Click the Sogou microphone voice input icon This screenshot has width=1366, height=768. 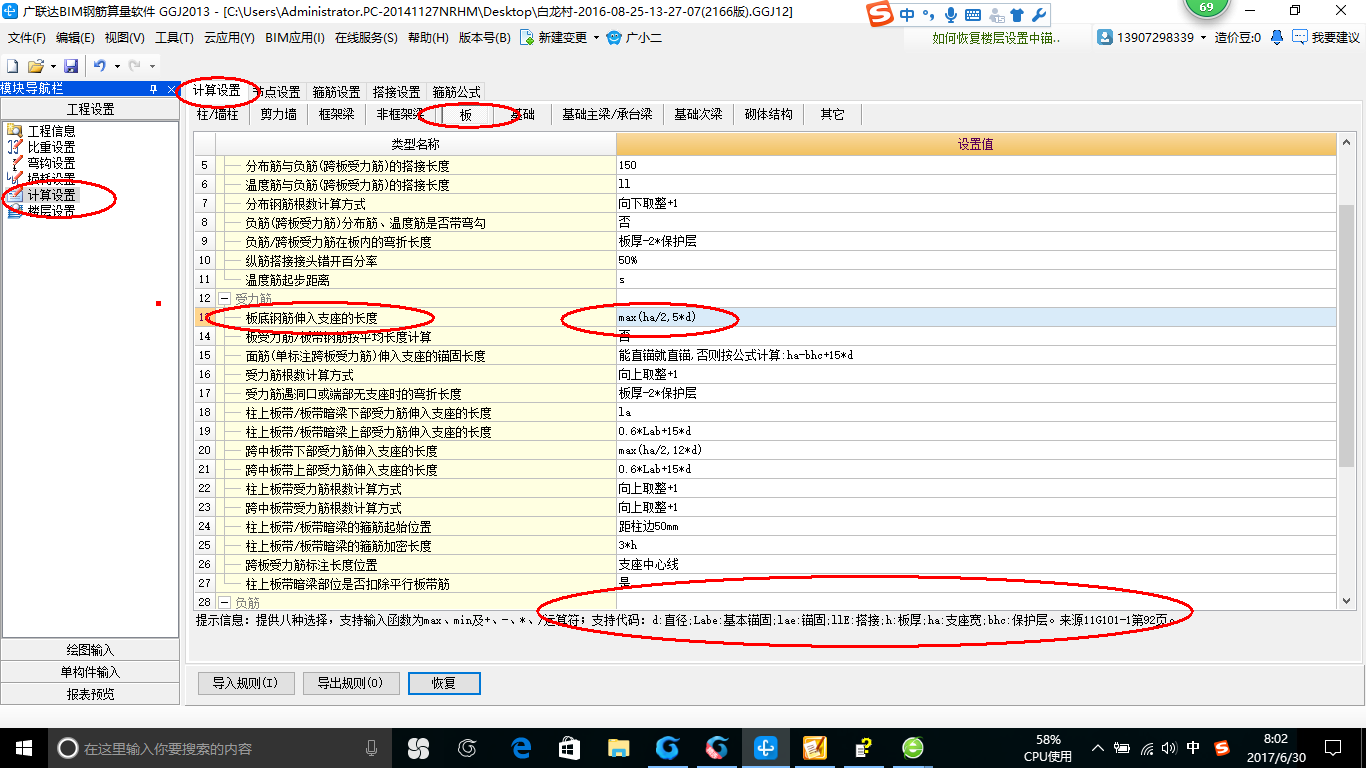tap(950, 15)
